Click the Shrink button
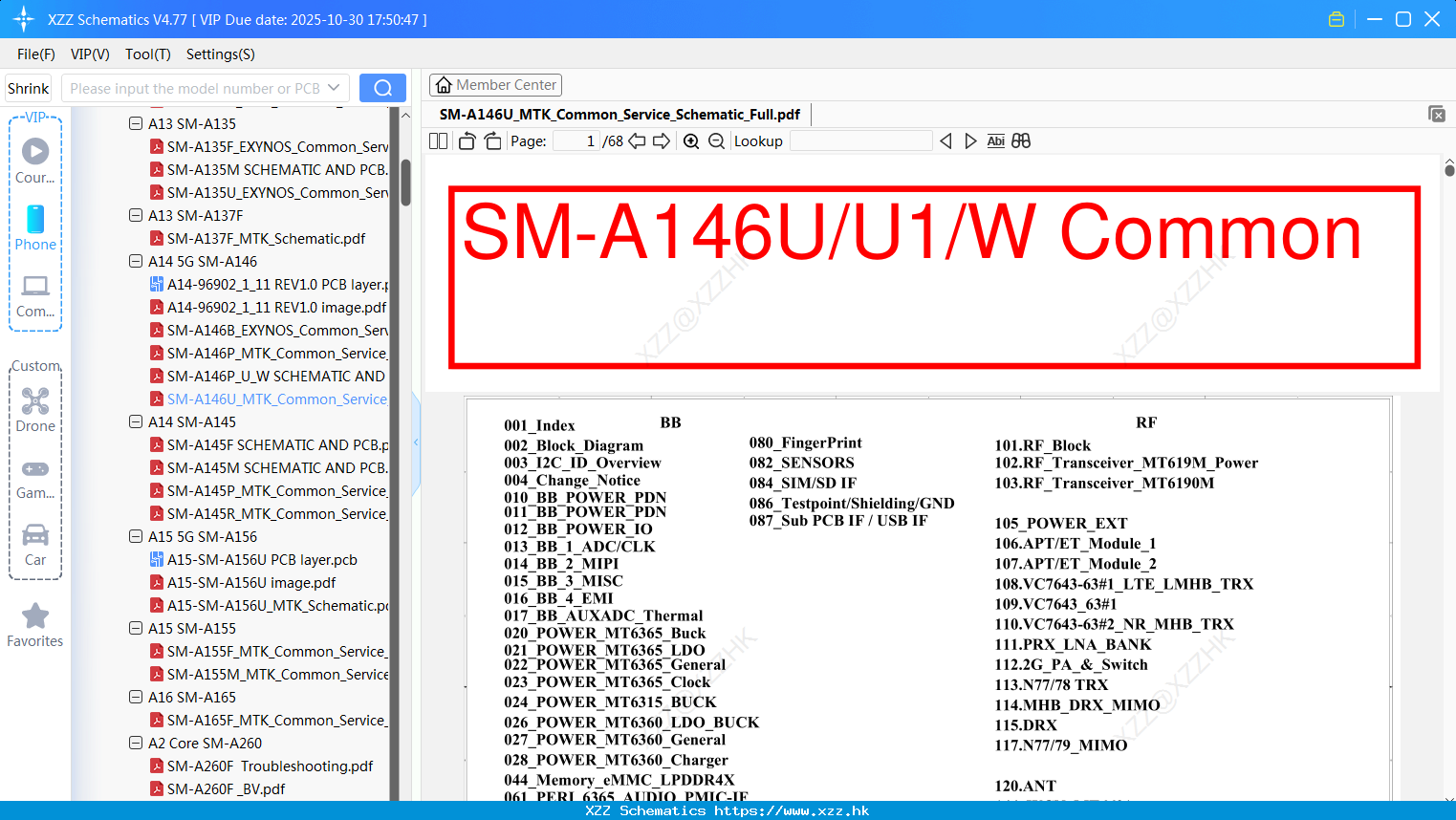 click(28, 88)
